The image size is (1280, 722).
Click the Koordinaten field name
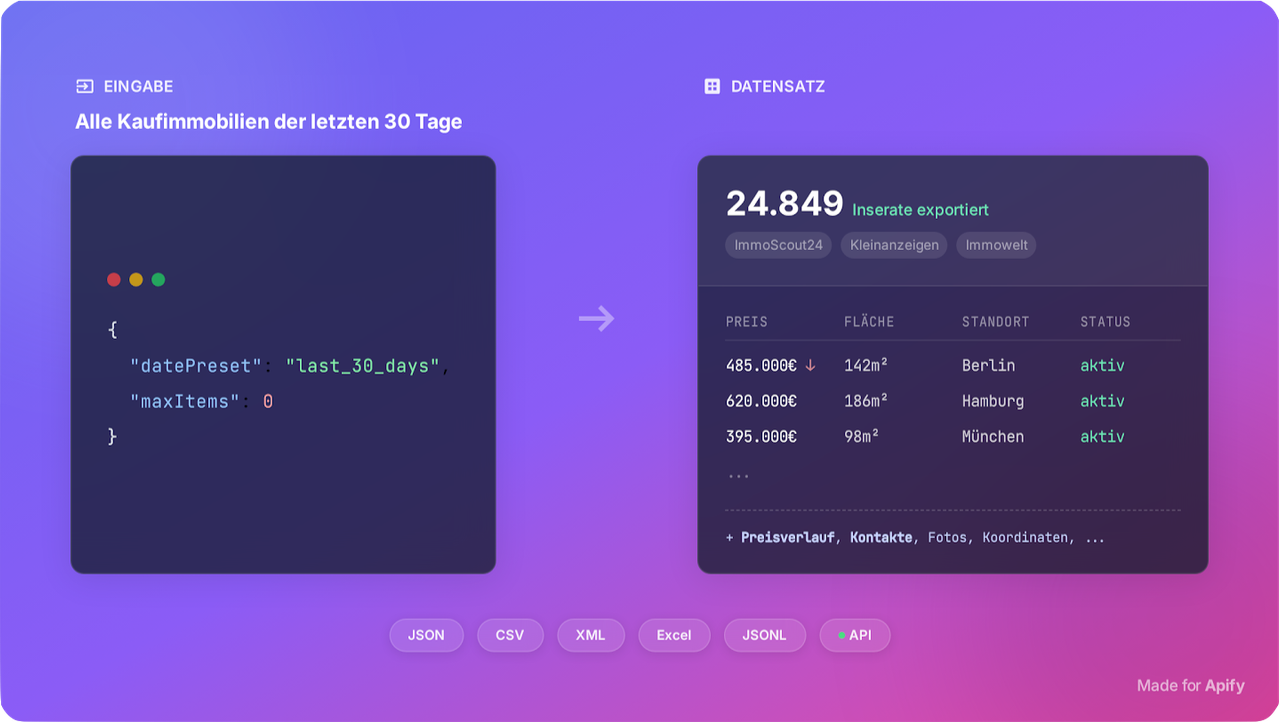[1026, 538]
